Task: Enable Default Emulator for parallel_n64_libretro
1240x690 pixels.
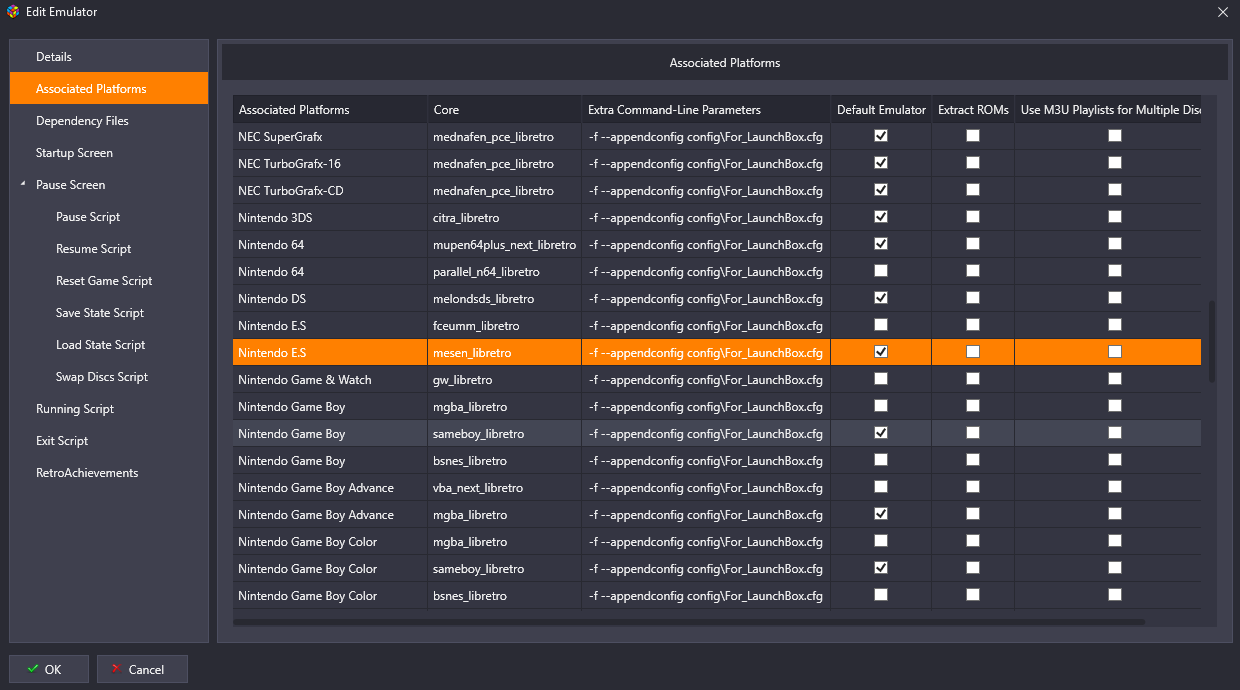Action: [x=880, y=271]
